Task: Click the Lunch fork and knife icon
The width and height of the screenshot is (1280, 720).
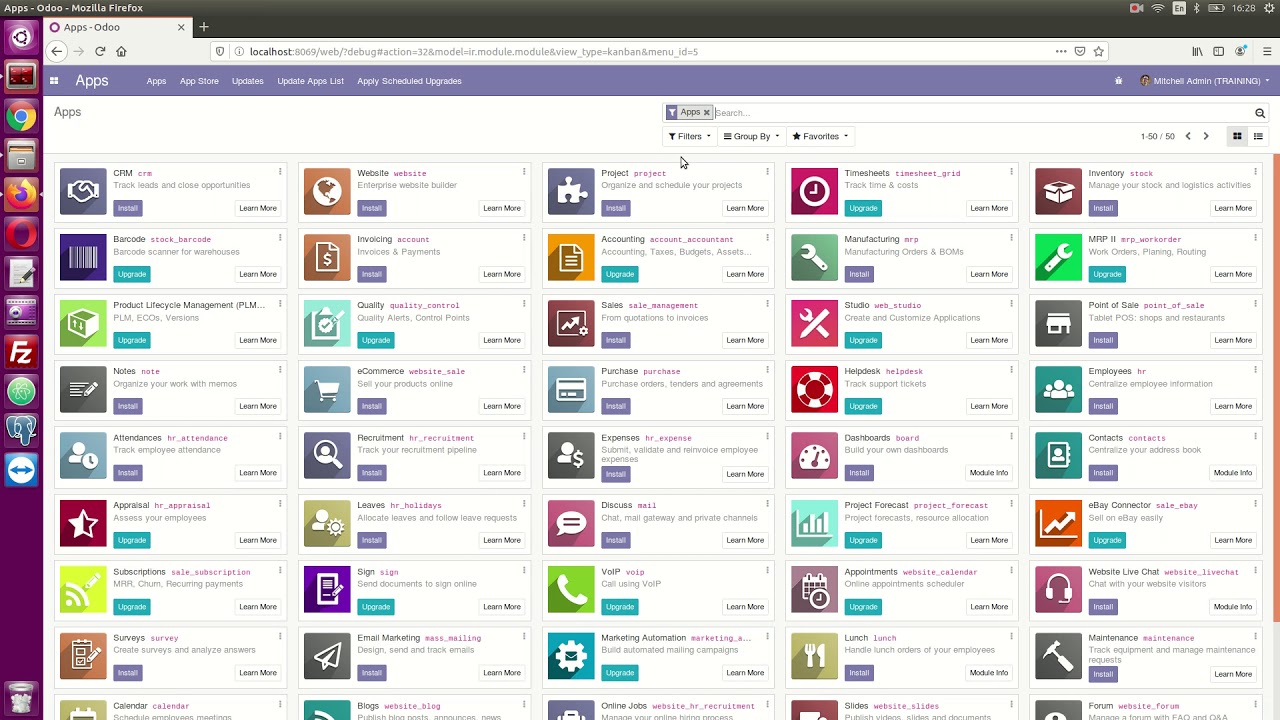Action: (x=815, y=656)
